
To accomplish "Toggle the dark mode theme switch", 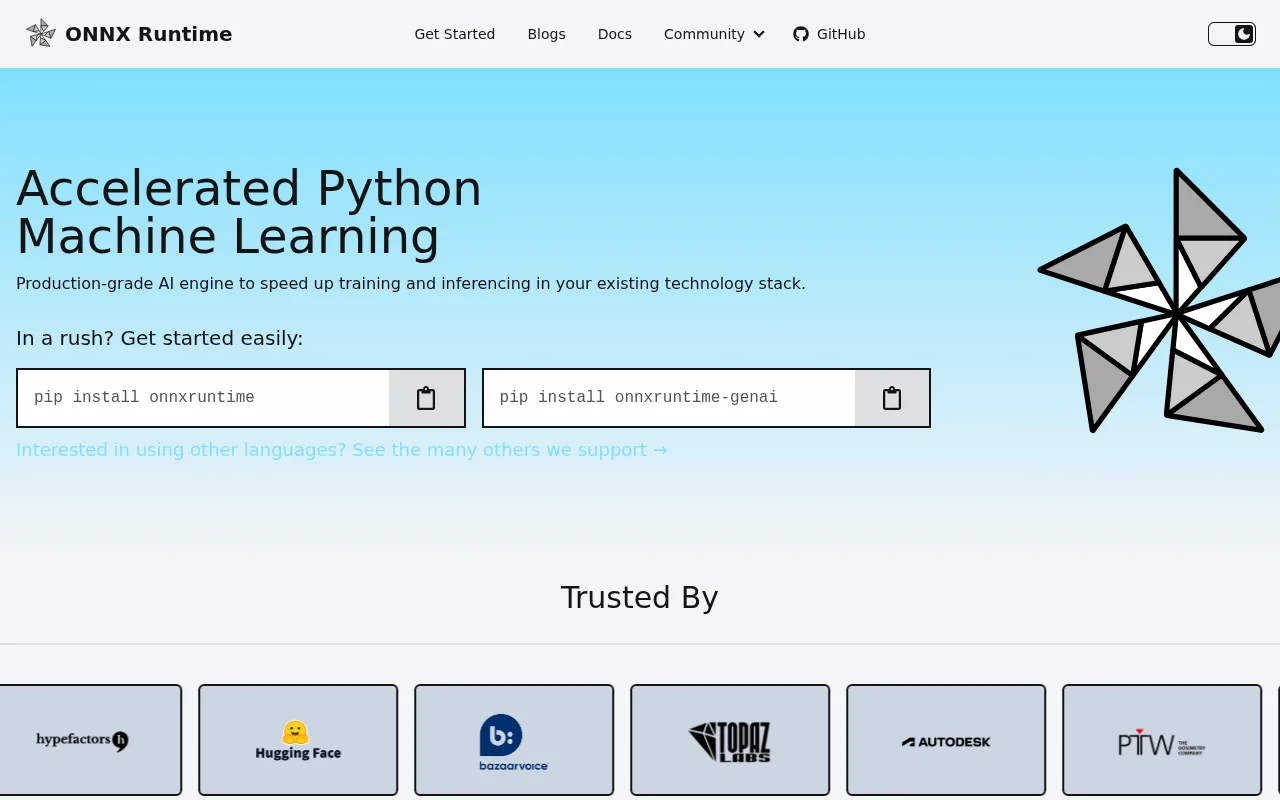I will (x=1232, y=34).
